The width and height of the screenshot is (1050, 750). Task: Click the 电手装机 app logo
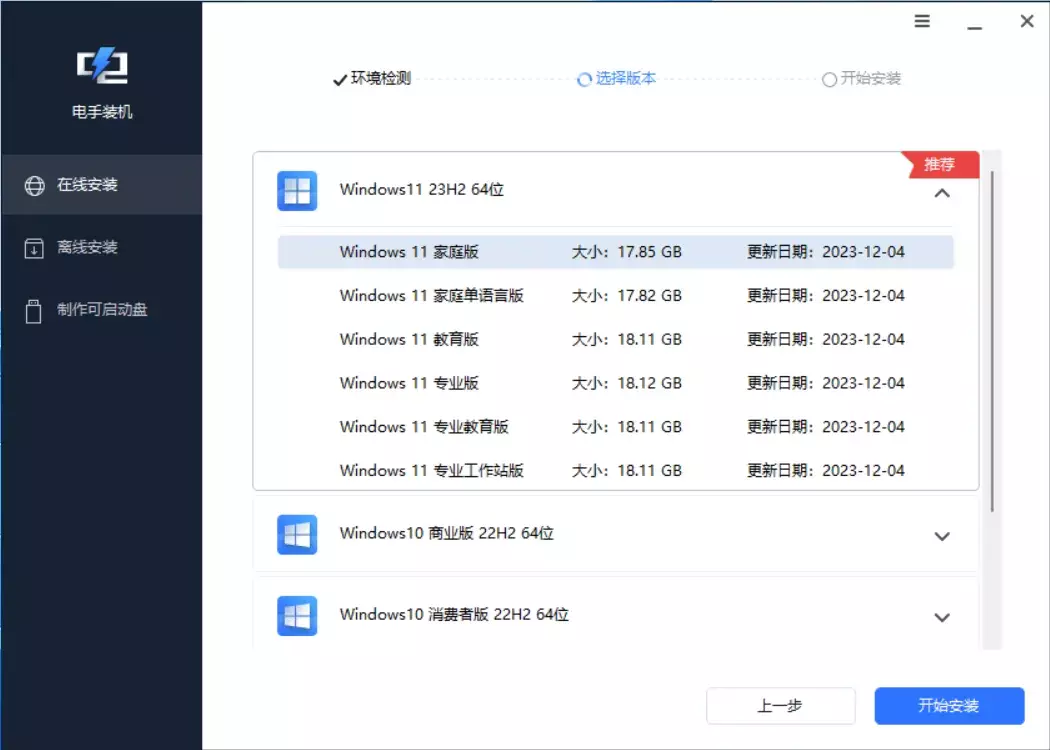(x=102, y=67)
